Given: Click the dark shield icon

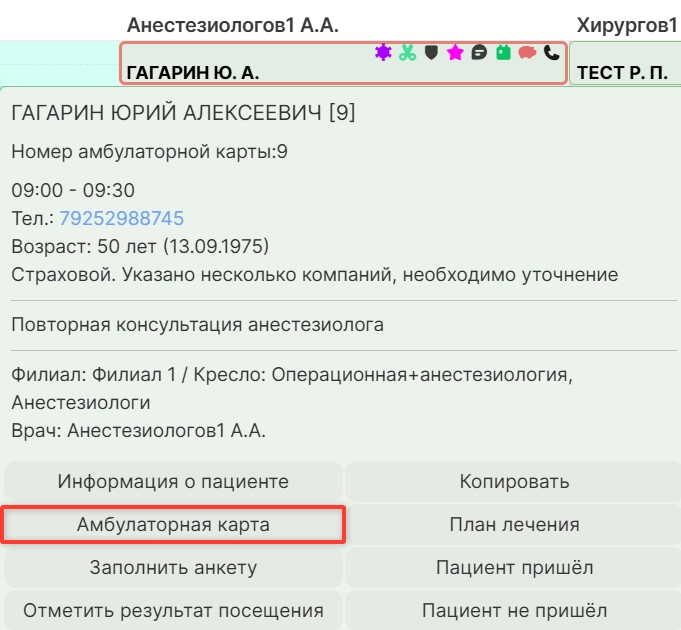Looking at the screenshot, I should coord(431,53).
